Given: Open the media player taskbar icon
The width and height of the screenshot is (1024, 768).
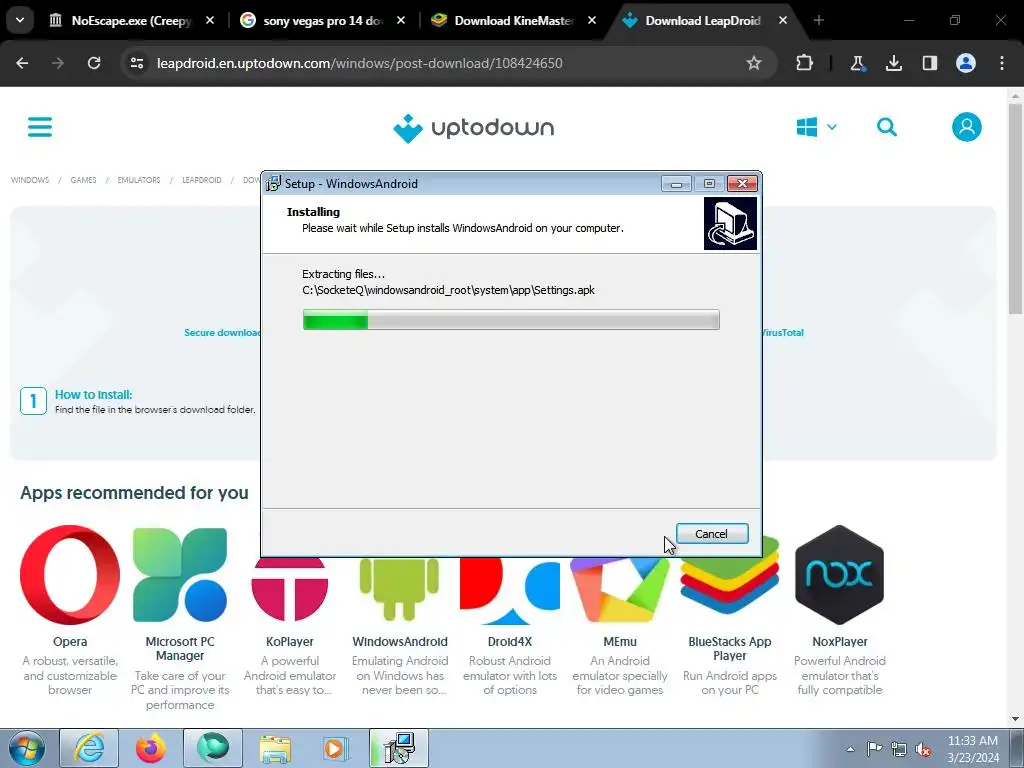Looking at the screenshot, I should [x=336, y=748].
